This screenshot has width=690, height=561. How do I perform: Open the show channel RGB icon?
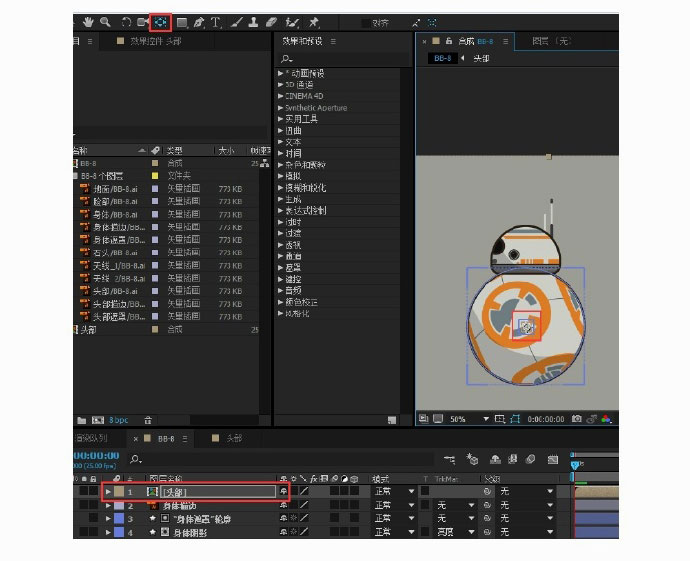click(x=606, y=419)
